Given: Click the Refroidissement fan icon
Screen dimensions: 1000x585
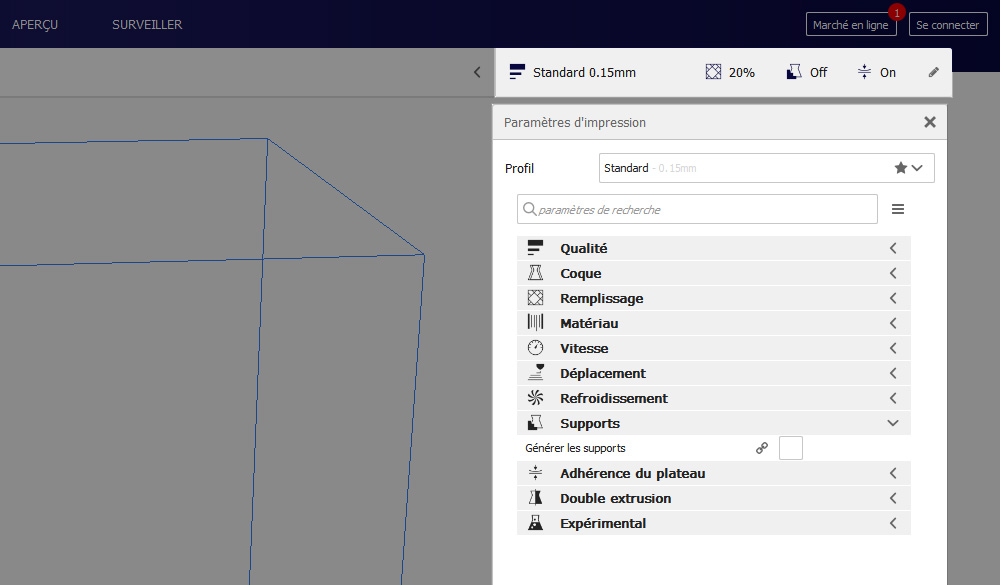Looking at the screenshot, I should pyautogui.click(x=535, y=398).
